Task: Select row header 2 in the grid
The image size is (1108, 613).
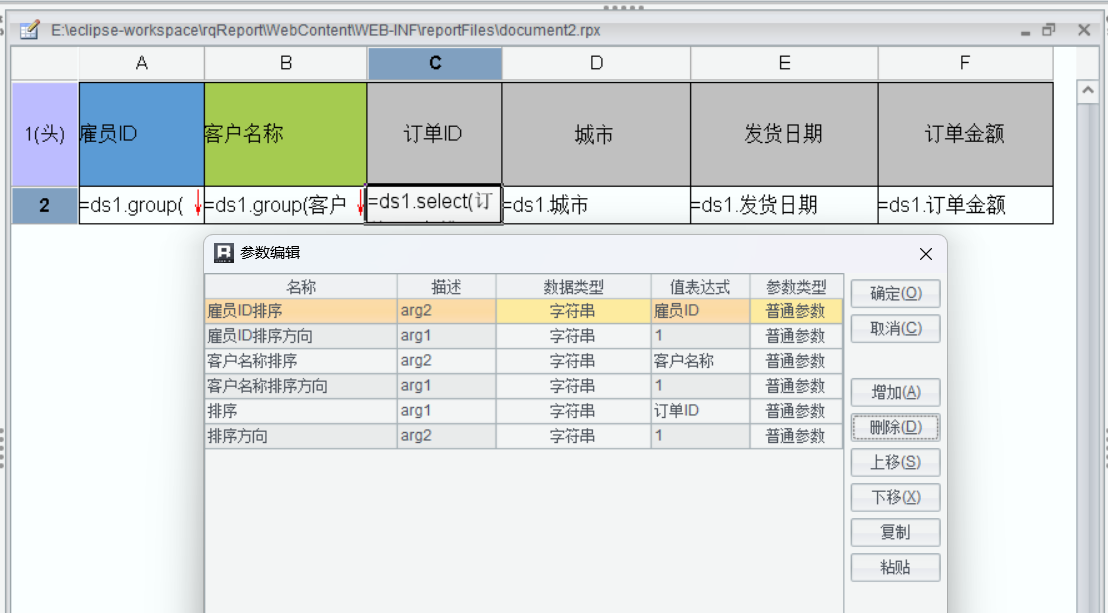Action: (45, 206)
